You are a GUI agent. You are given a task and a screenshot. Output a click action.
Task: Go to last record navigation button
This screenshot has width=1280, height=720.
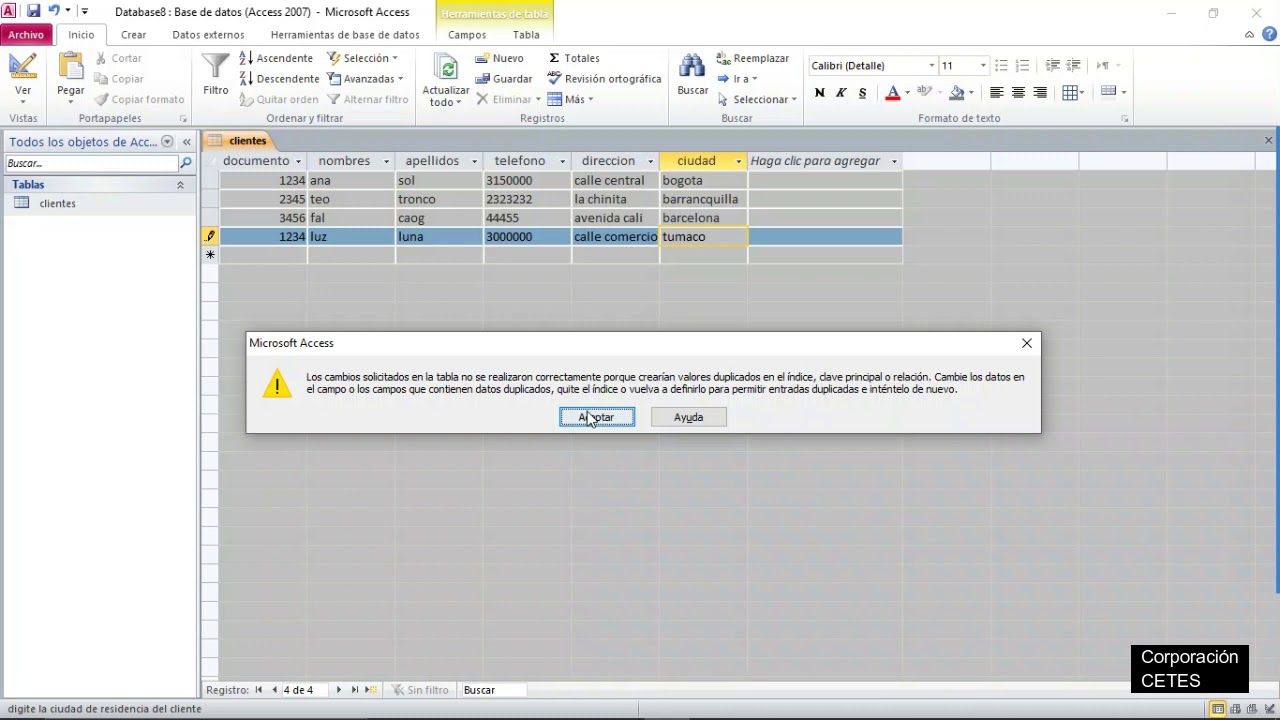pos(354,690)
